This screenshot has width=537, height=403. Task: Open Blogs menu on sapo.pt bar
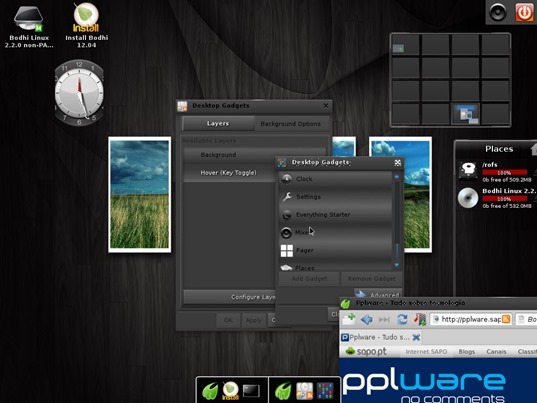[x=466, y=352]
